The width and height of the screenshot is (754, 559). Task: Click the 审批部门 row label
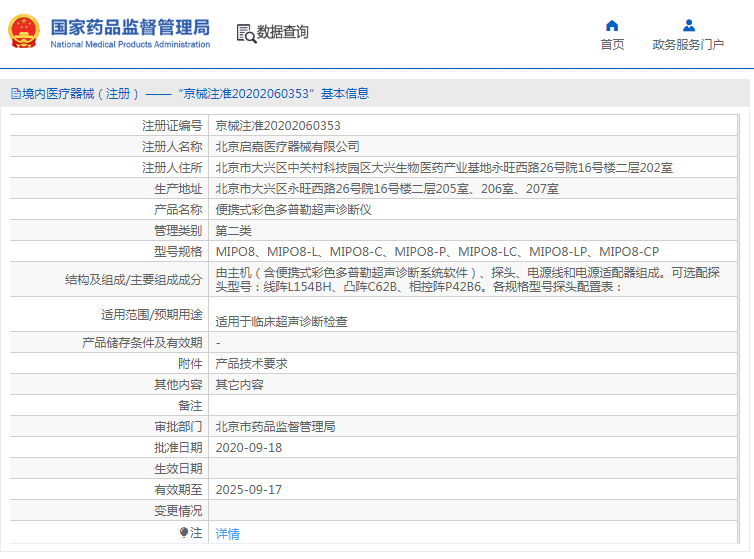pyautogui.click(x=178, y=427)
